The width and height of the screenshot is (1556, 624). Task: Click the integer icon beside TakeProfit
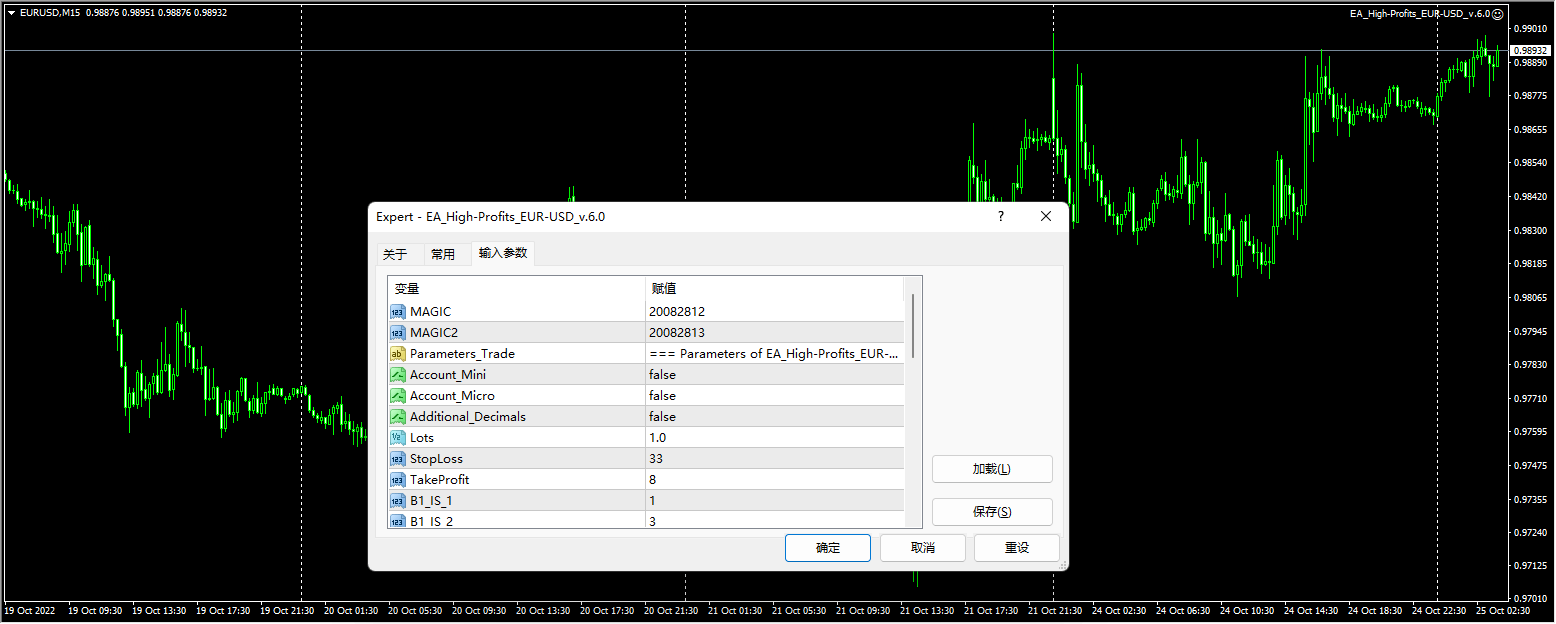pos(398,479)
